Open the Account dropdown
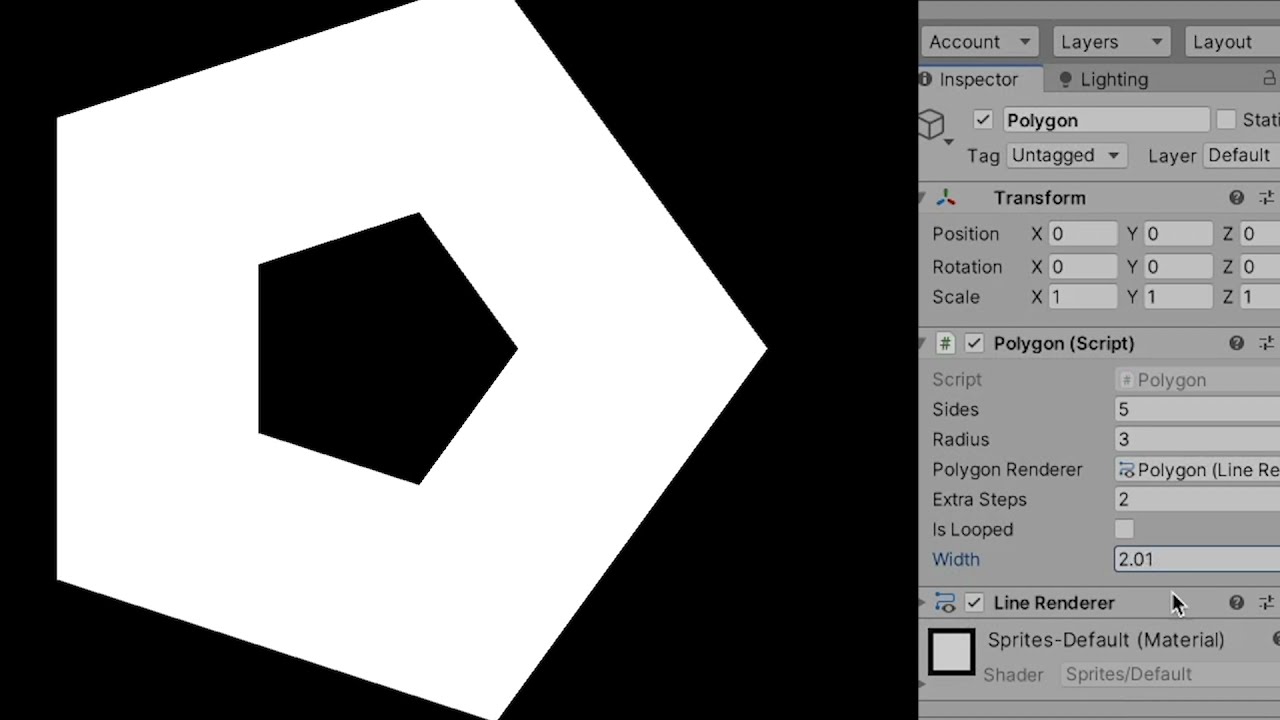The width and height of the screenshot is (1280, 720). point(978,42)
